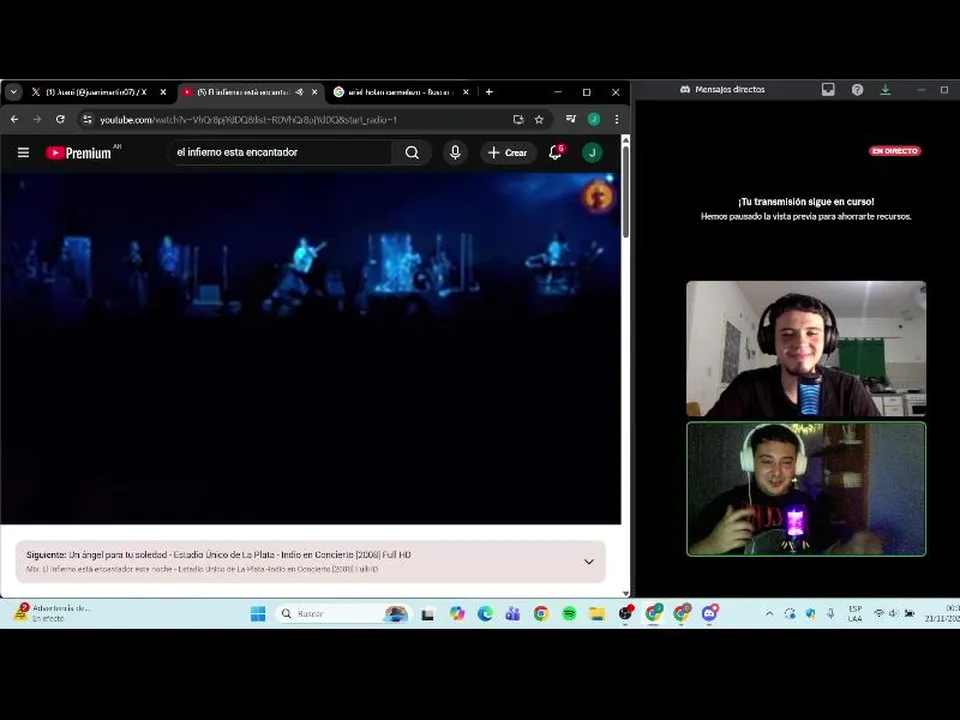This screenshot has width=960, height=720.
Task: Reload the YouTube page
Action: point(60,119)
